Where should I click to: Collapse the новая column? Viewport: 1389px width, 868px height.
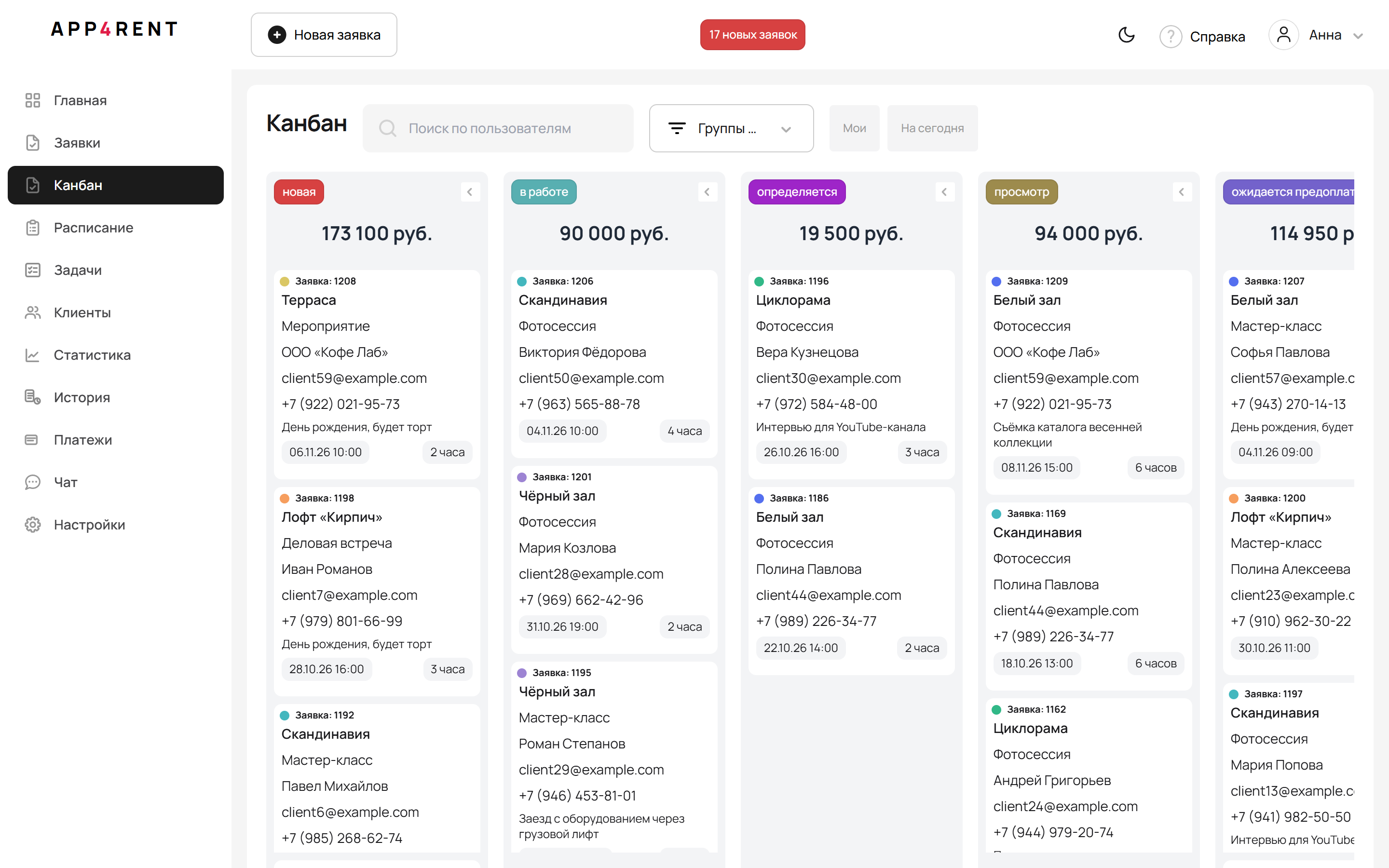[x=470, y=192]
